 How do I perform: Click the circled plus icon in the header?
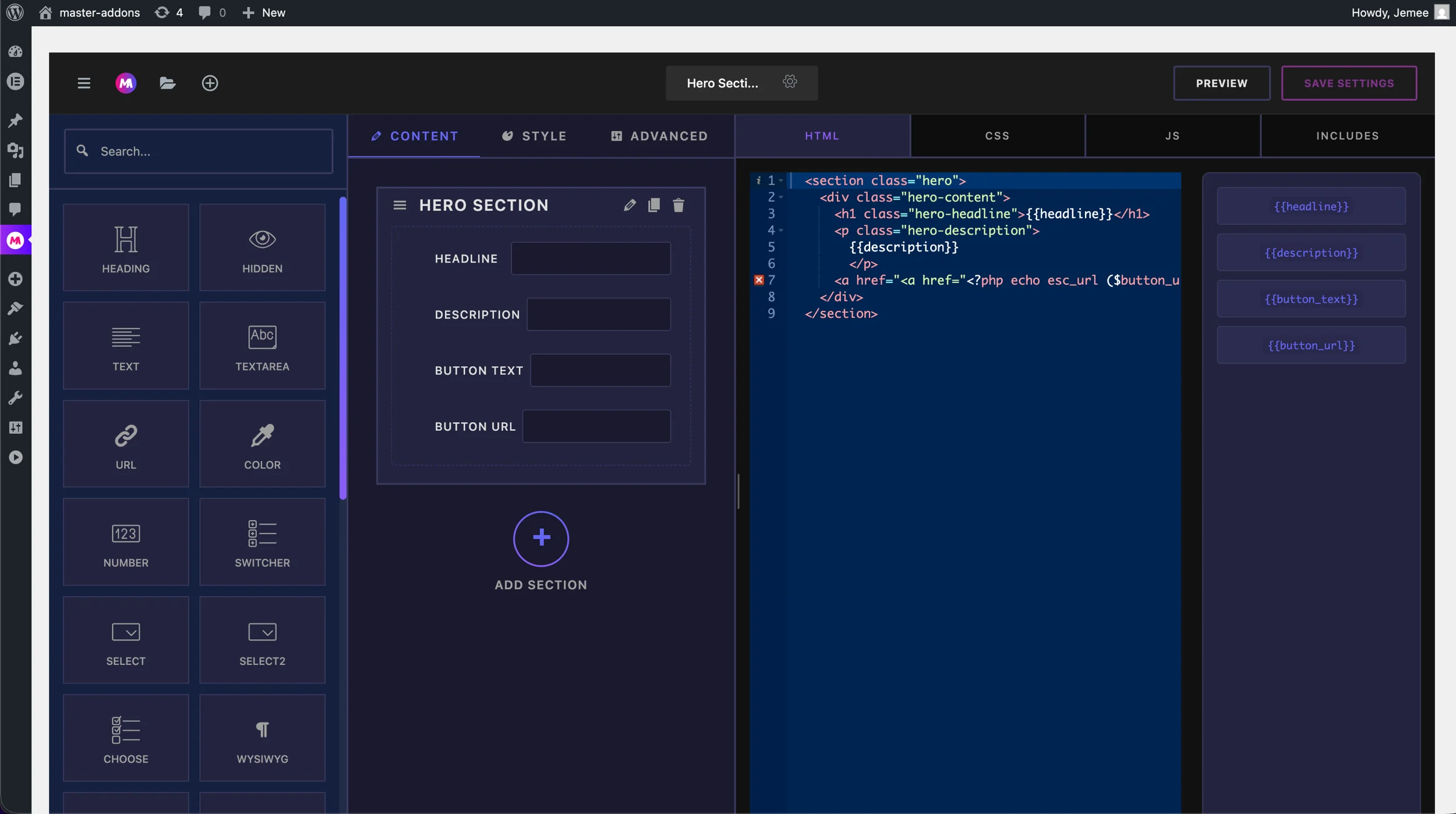[210, 83]
